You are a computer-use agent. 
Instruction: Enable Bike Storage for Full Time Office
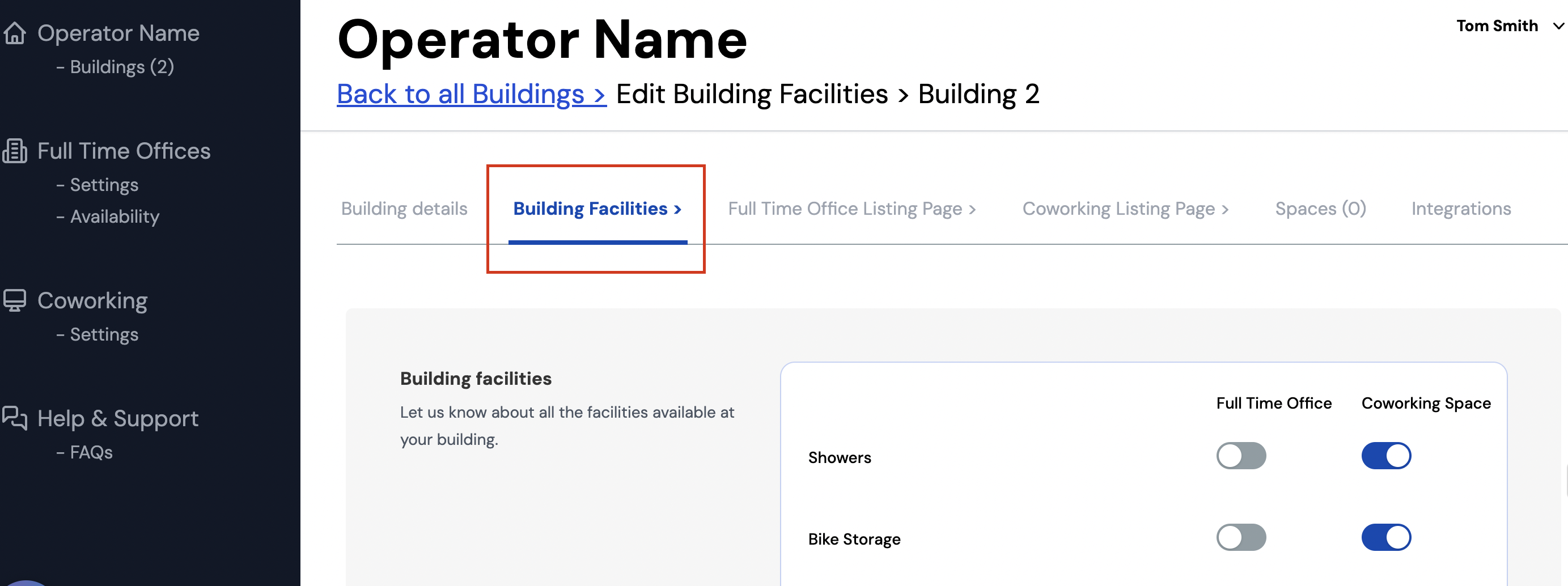[x=1241, y=537]
